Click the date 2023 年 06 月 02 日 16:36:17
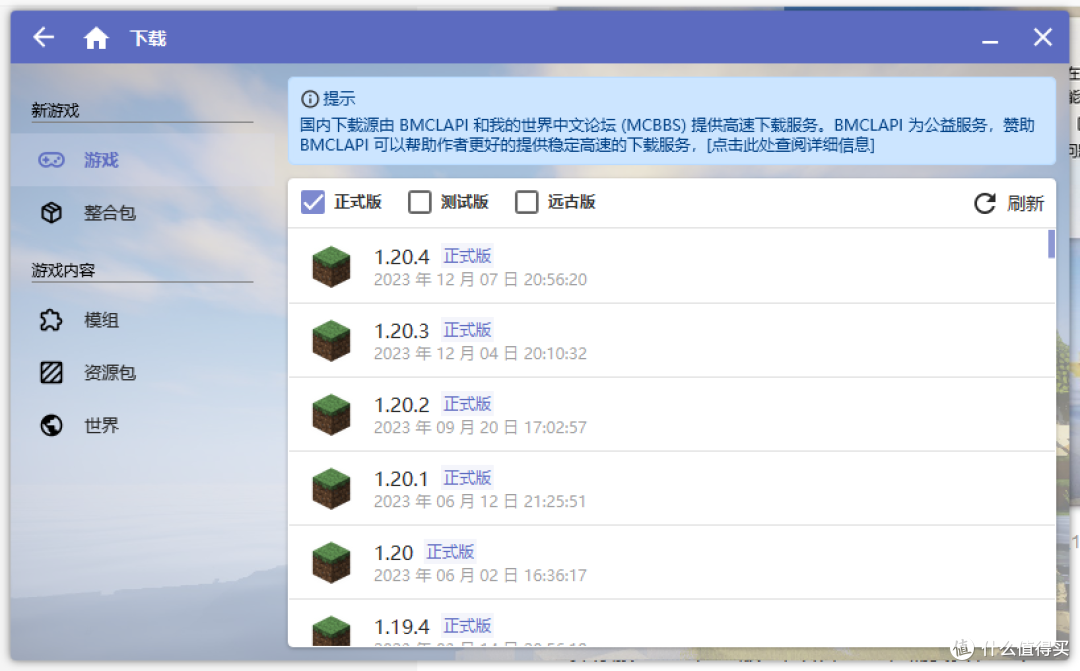The image size is (1080, 671). point(480,575)
